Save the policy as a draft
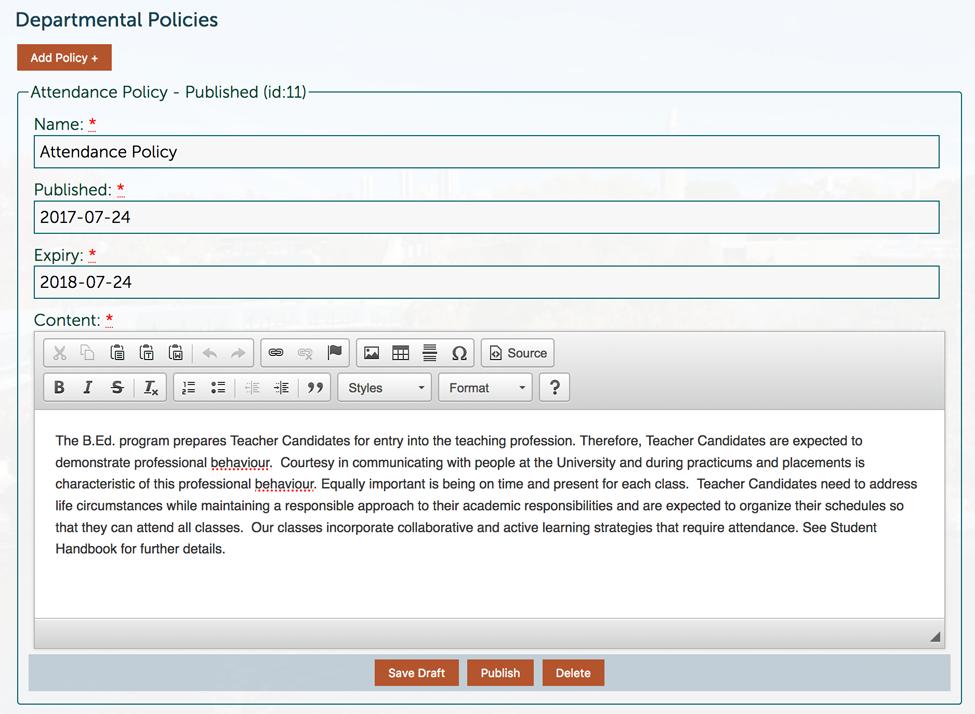Viewport: 975px width, 714px height. tap(417, 672)
